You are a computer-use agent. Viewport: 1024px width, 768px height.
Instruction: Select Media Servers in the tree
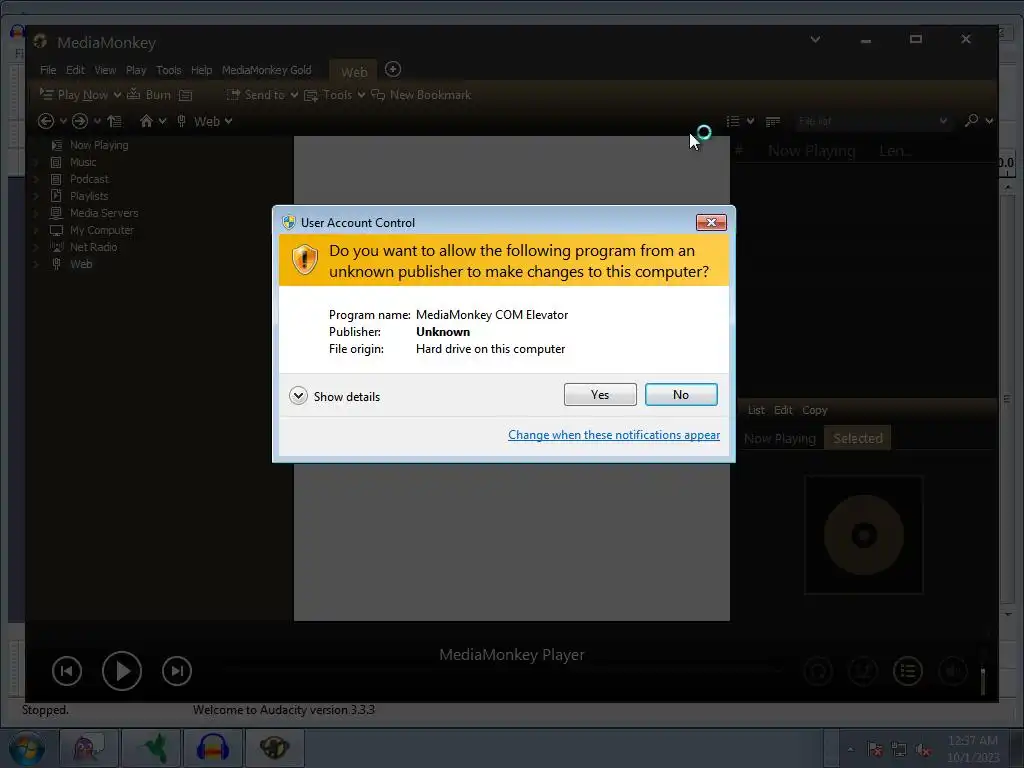(x=104, y=213)
